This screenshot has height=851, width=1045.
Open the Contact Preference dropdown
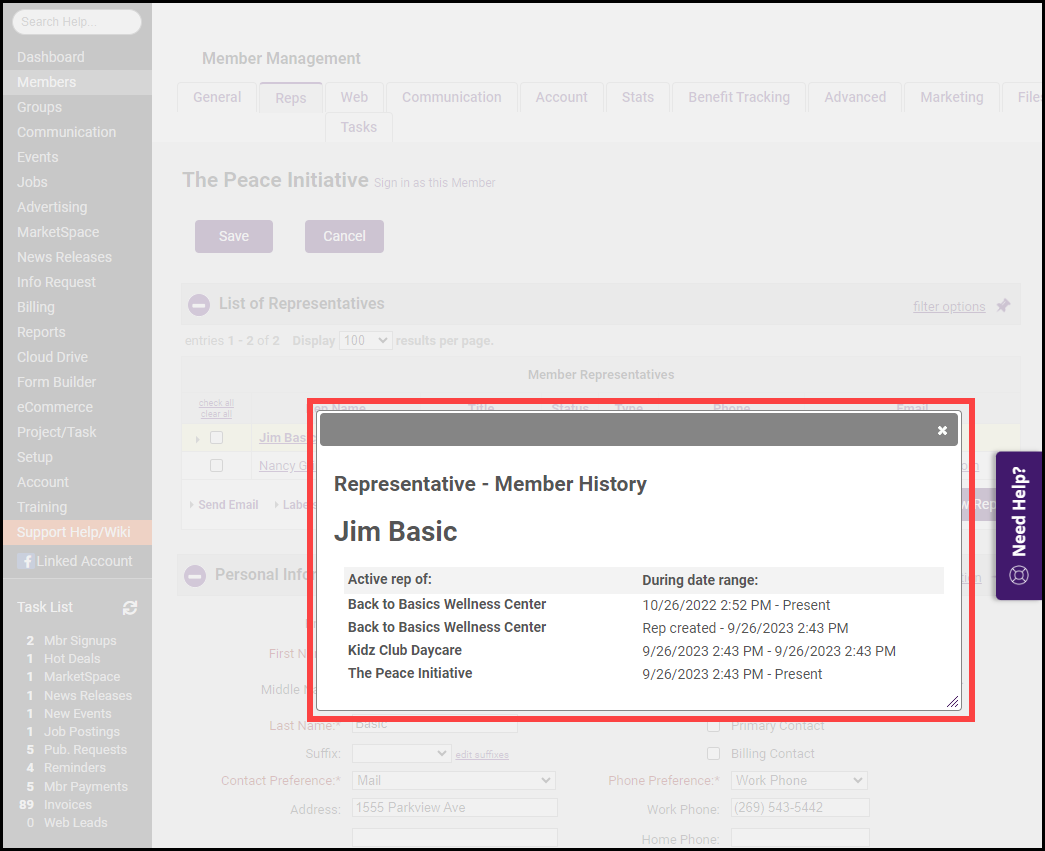(x=454, y=780)
